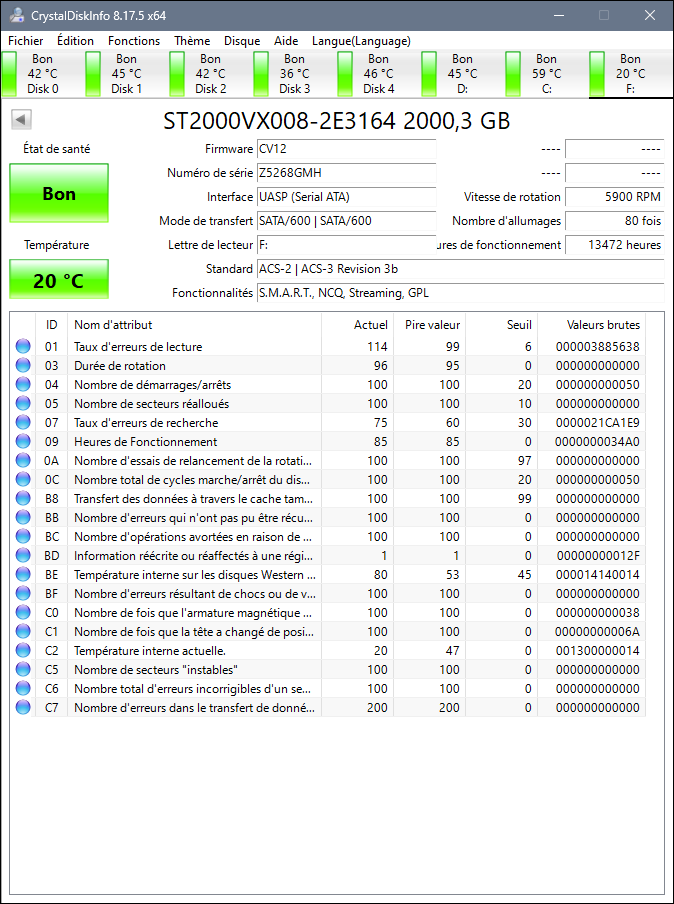This screenshot has height=904, width=674.
Task: Click status orb for attribute BE temperature
Action: pyautogui.click(x=23, y=575)
